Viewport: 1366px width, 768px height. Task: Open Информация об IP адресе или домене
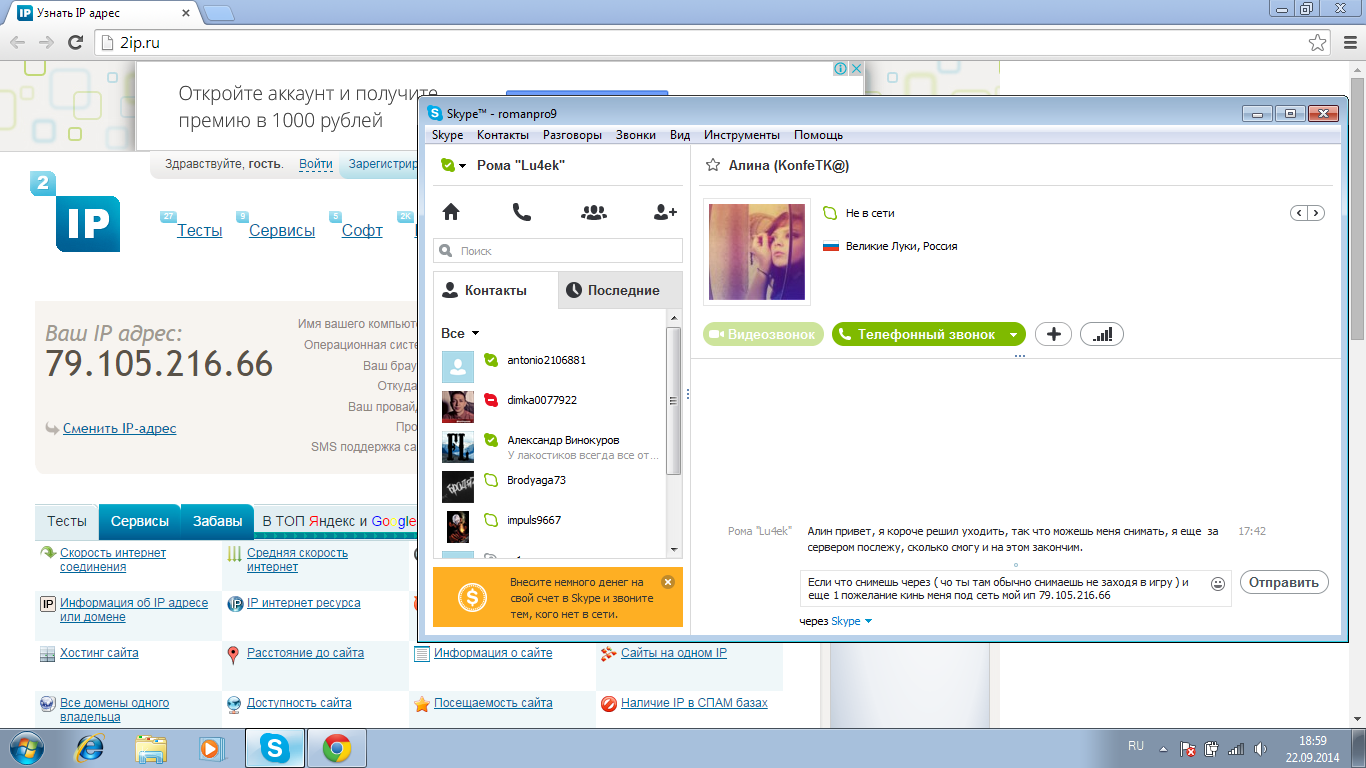point(134,610)
